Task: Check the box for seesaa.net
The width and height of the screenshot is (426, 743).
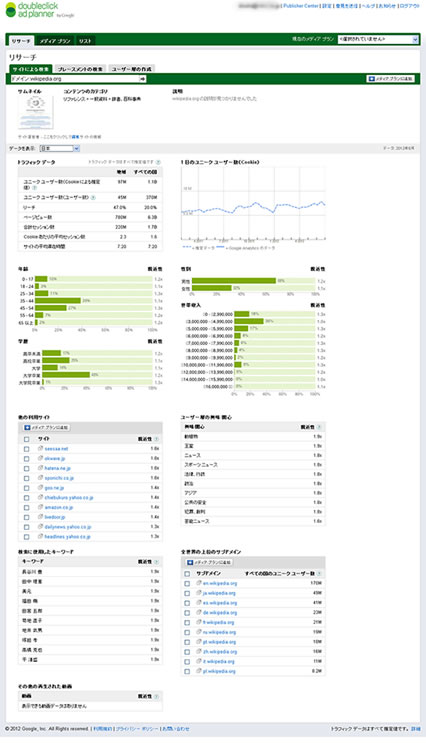Action: coord(27,449)
